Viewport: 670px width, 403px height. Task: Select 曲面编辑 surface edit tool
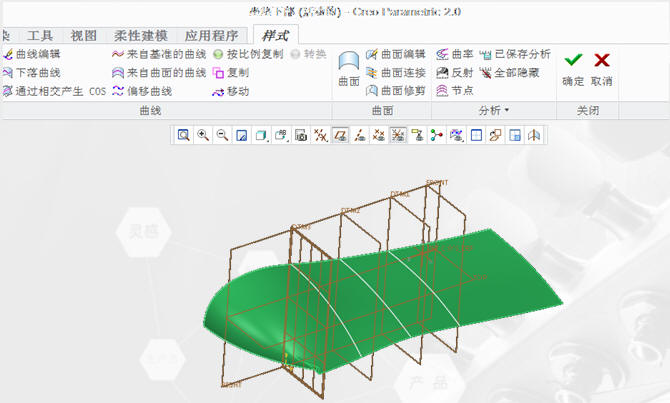click(x=396, y=54)
